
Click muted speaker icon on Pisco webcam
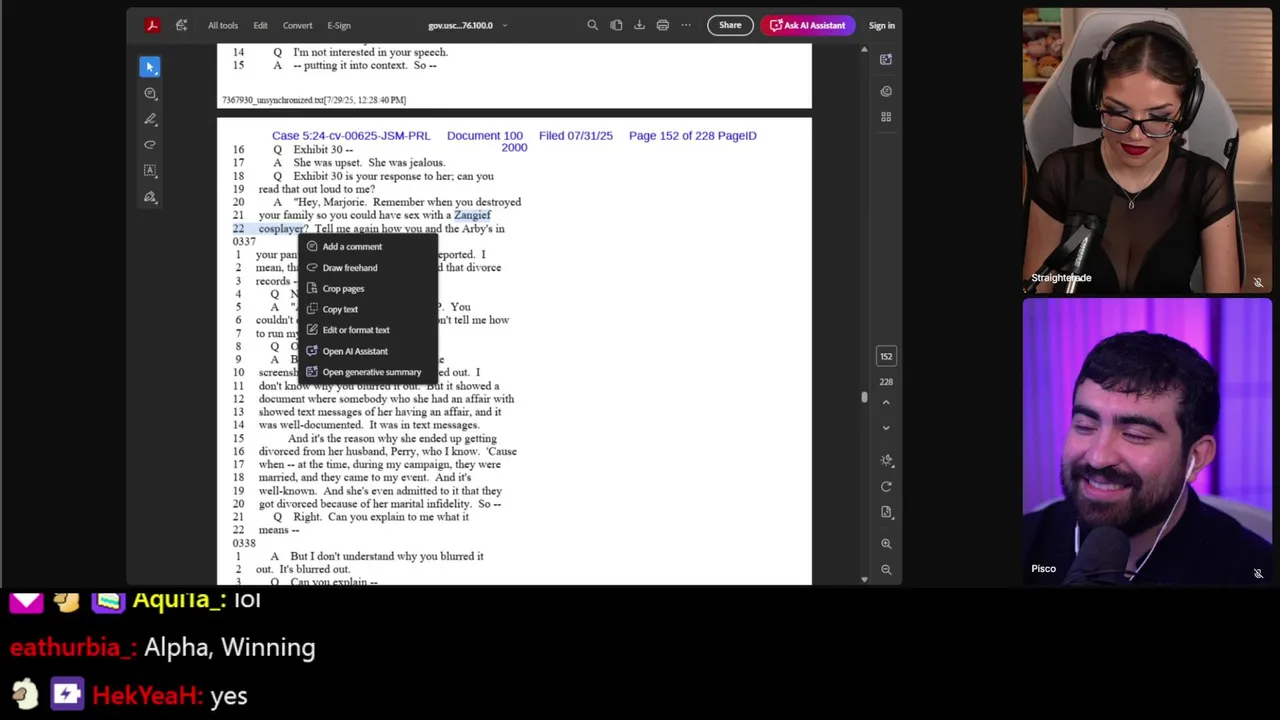tap(1258, 573)
